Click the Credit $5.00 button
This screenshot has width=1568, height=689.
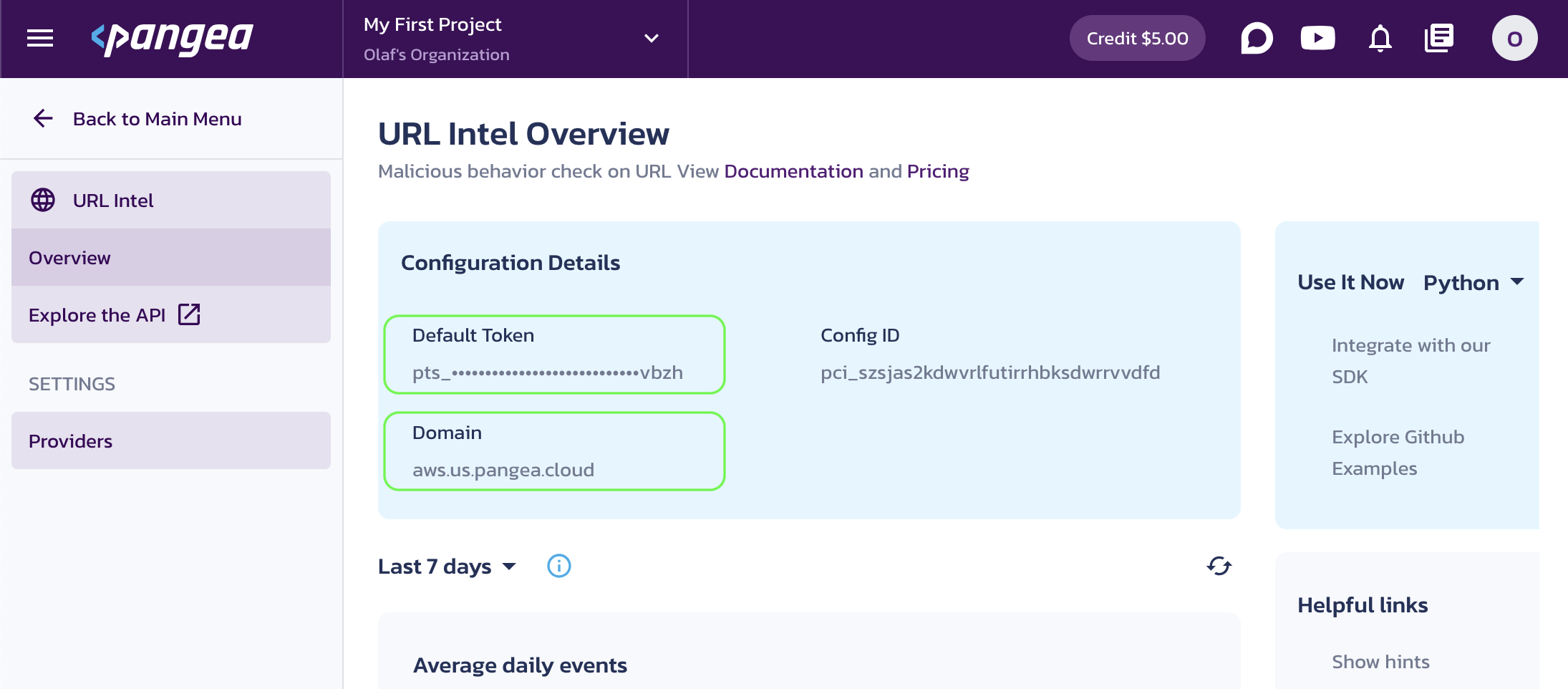pos(1137,38)
